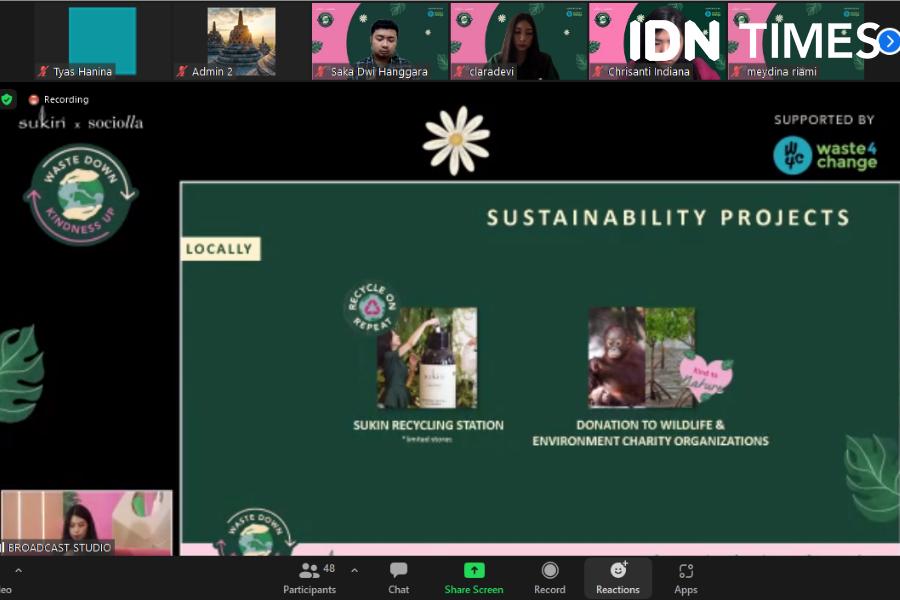Click the muted mic icon for Chrisanti Indiana
The image size is (900, 600).
pos(599,72)
